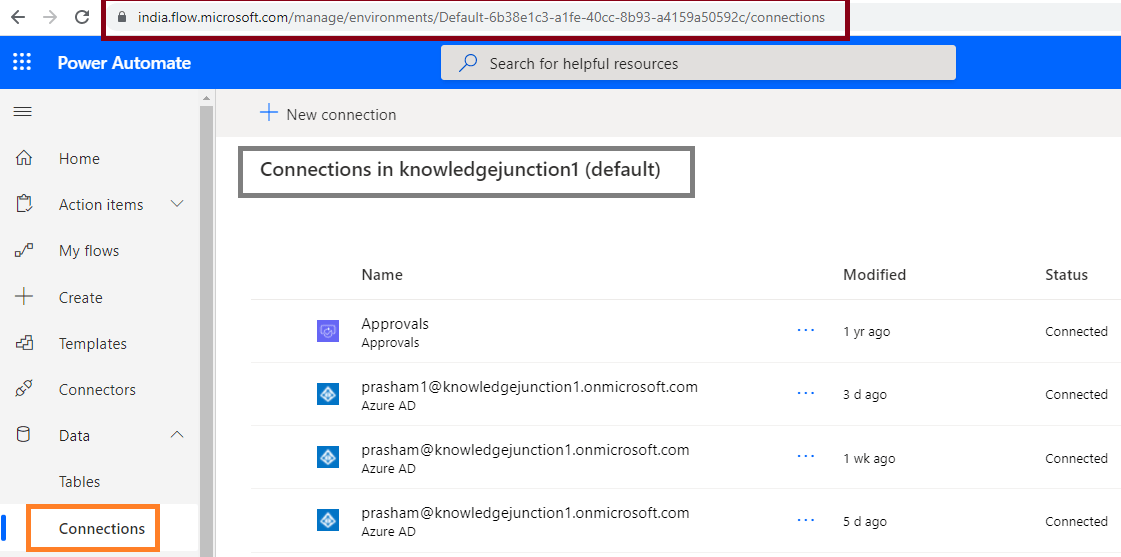Collapse the navigation with hamburger icon

(23, 112)
